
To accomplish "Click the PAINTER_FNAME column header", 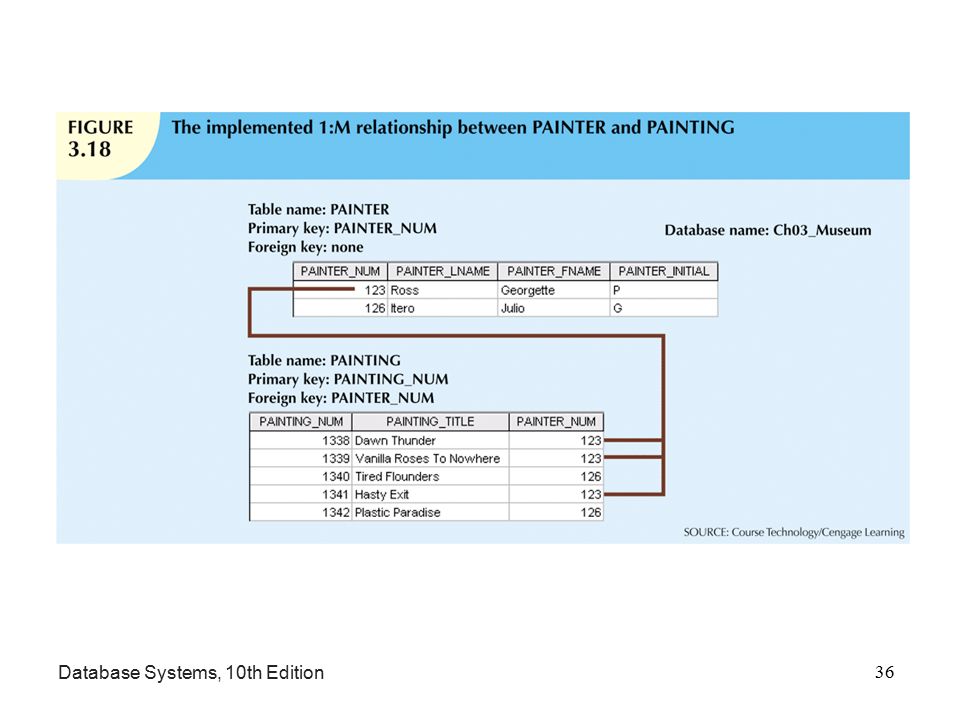I will coord(553,271).
